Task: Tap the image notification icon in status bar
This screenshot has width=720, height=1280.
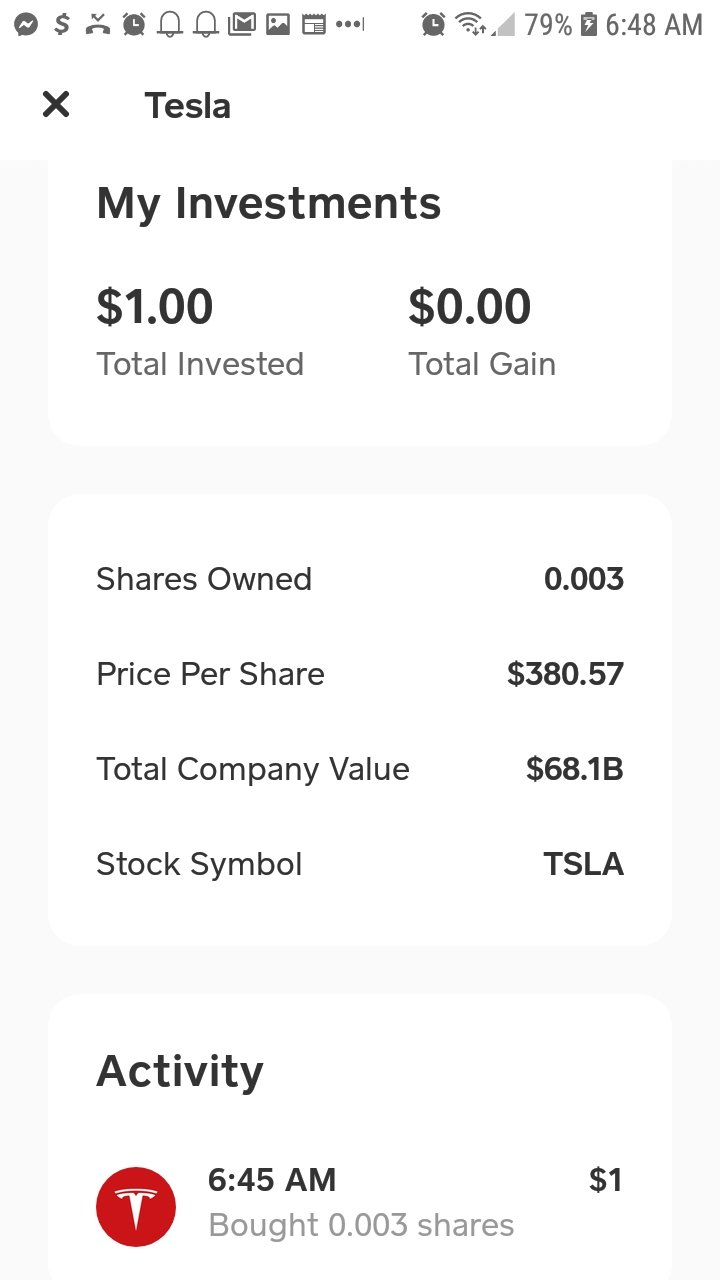Action: pos(278,25)
